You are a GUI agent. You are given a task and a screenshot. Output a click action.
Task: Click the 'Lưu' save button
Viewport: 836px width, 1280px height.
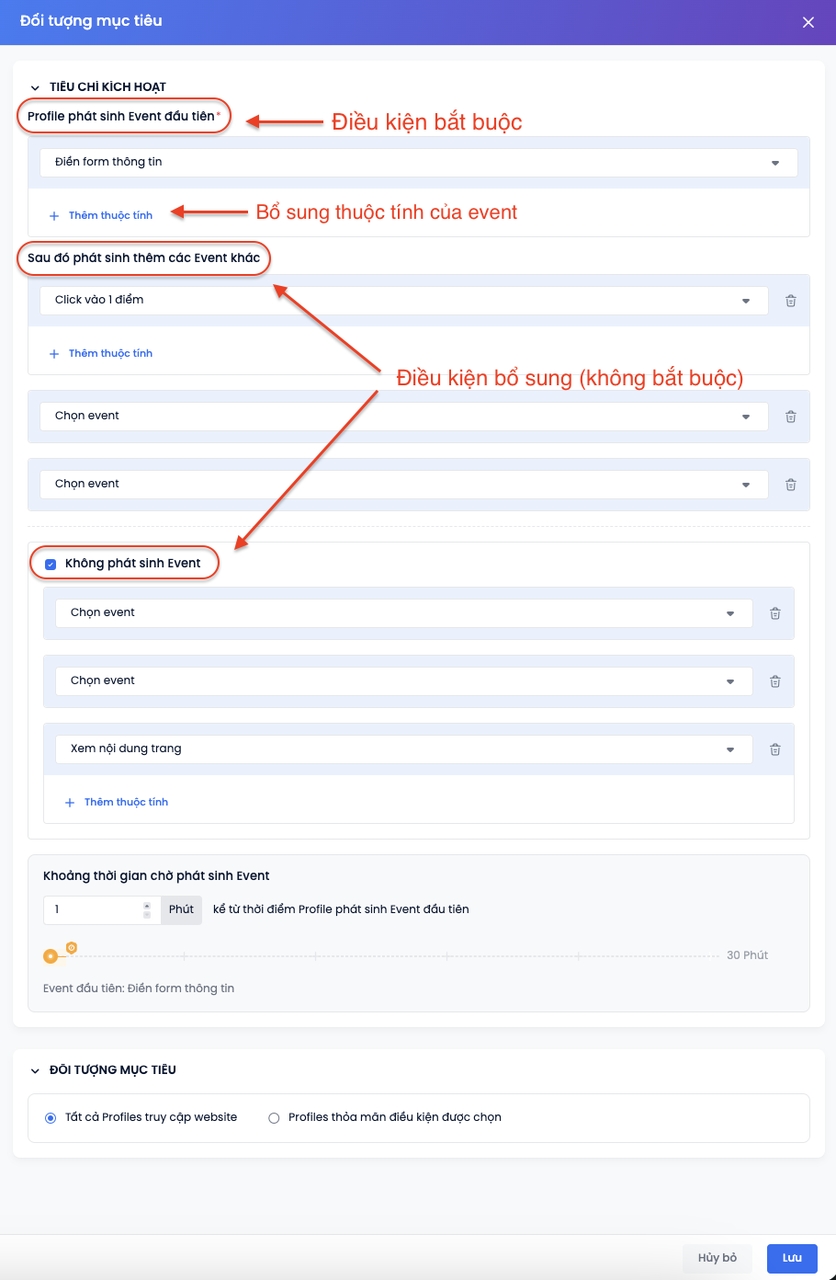pos(792,1258)
